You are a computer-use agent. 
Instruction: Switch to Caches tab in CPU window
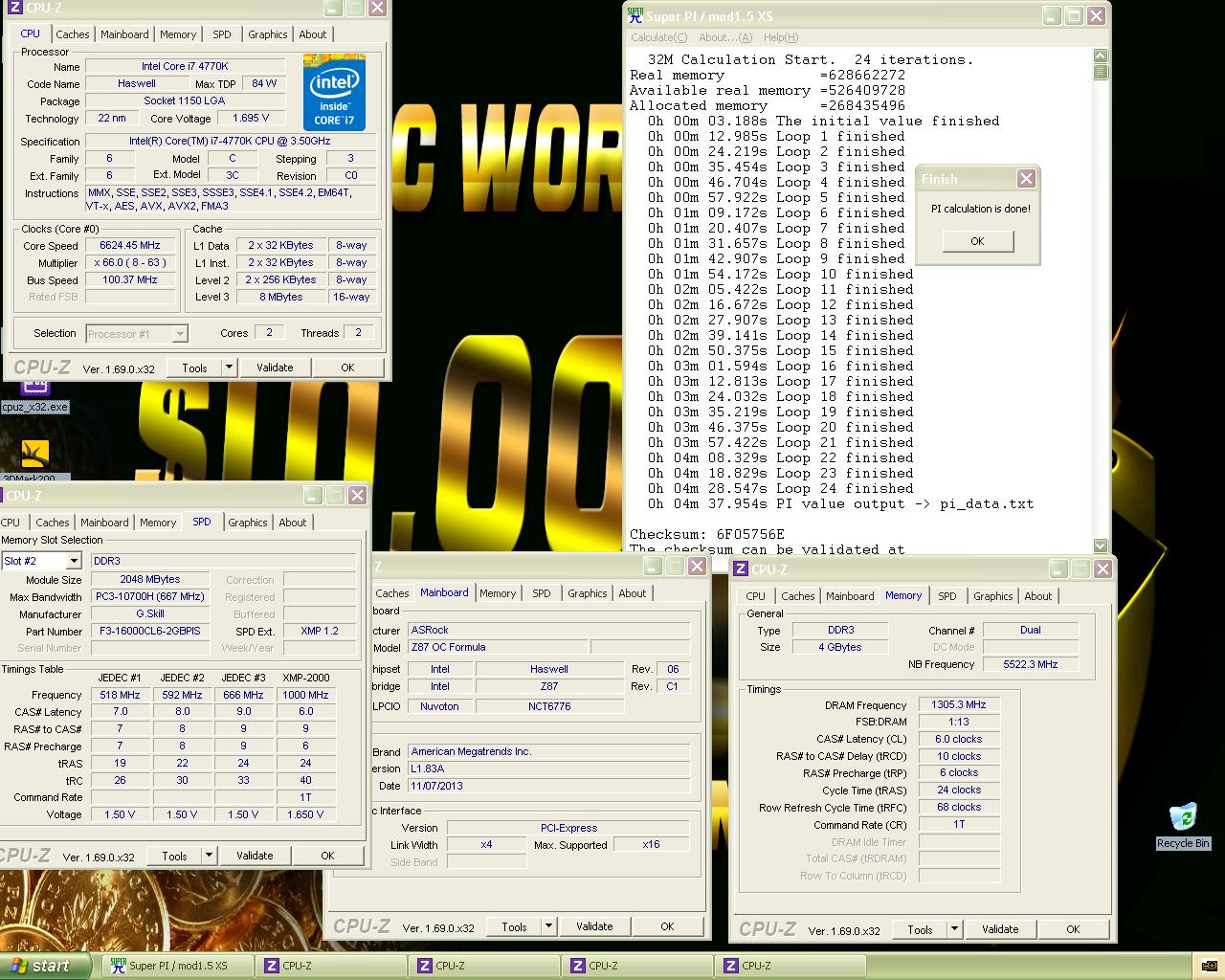pyautogui.click(x=73, y=34)
